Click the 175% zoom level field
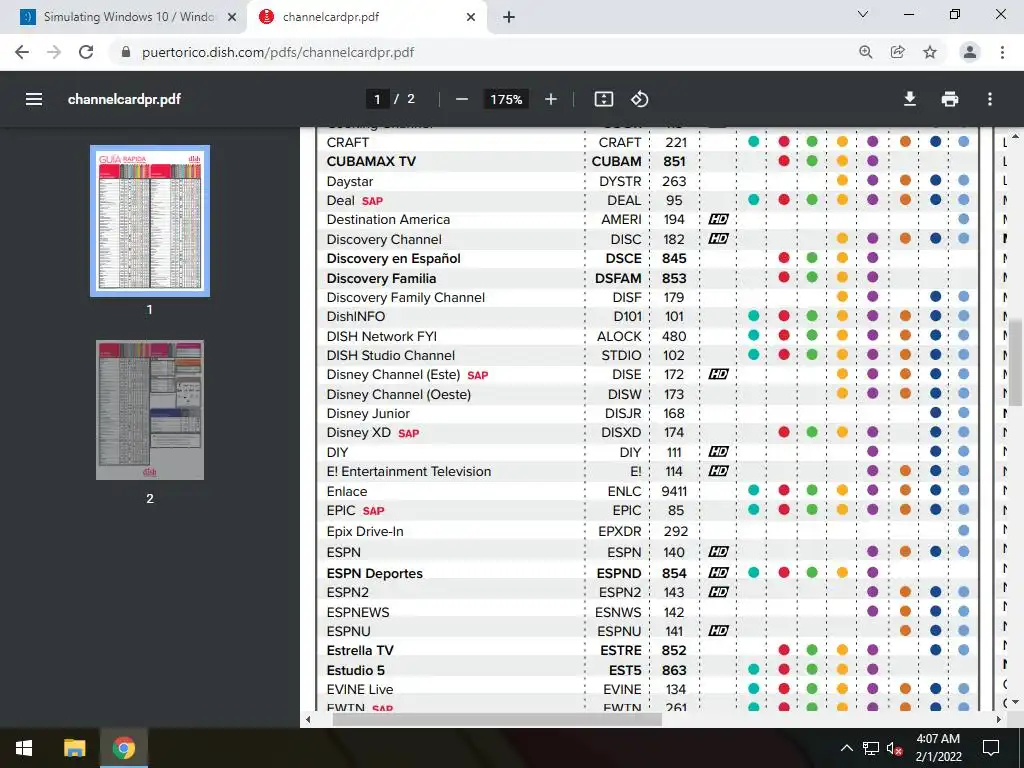This screenshot has width=1024, height=768. [x=506, y=99]
